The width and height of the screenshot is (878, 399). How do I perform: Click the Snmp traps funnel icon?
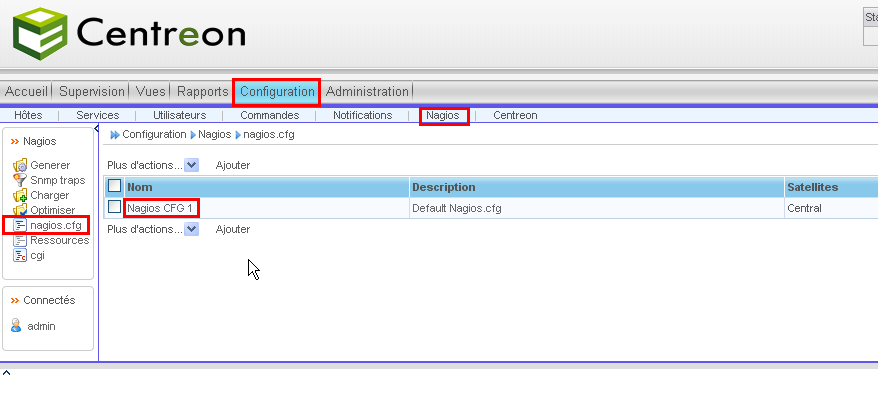pyautogui.click(x=20, y=180)
